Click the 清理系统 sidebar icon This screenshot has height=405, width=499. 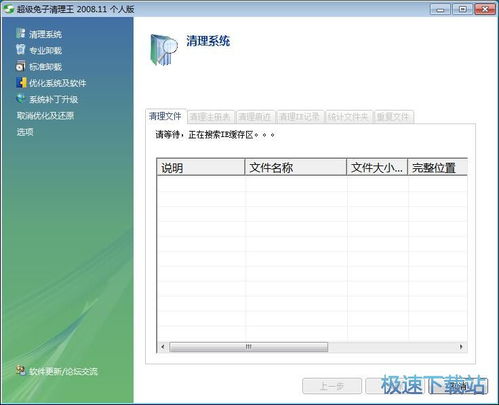coord(21,33)
